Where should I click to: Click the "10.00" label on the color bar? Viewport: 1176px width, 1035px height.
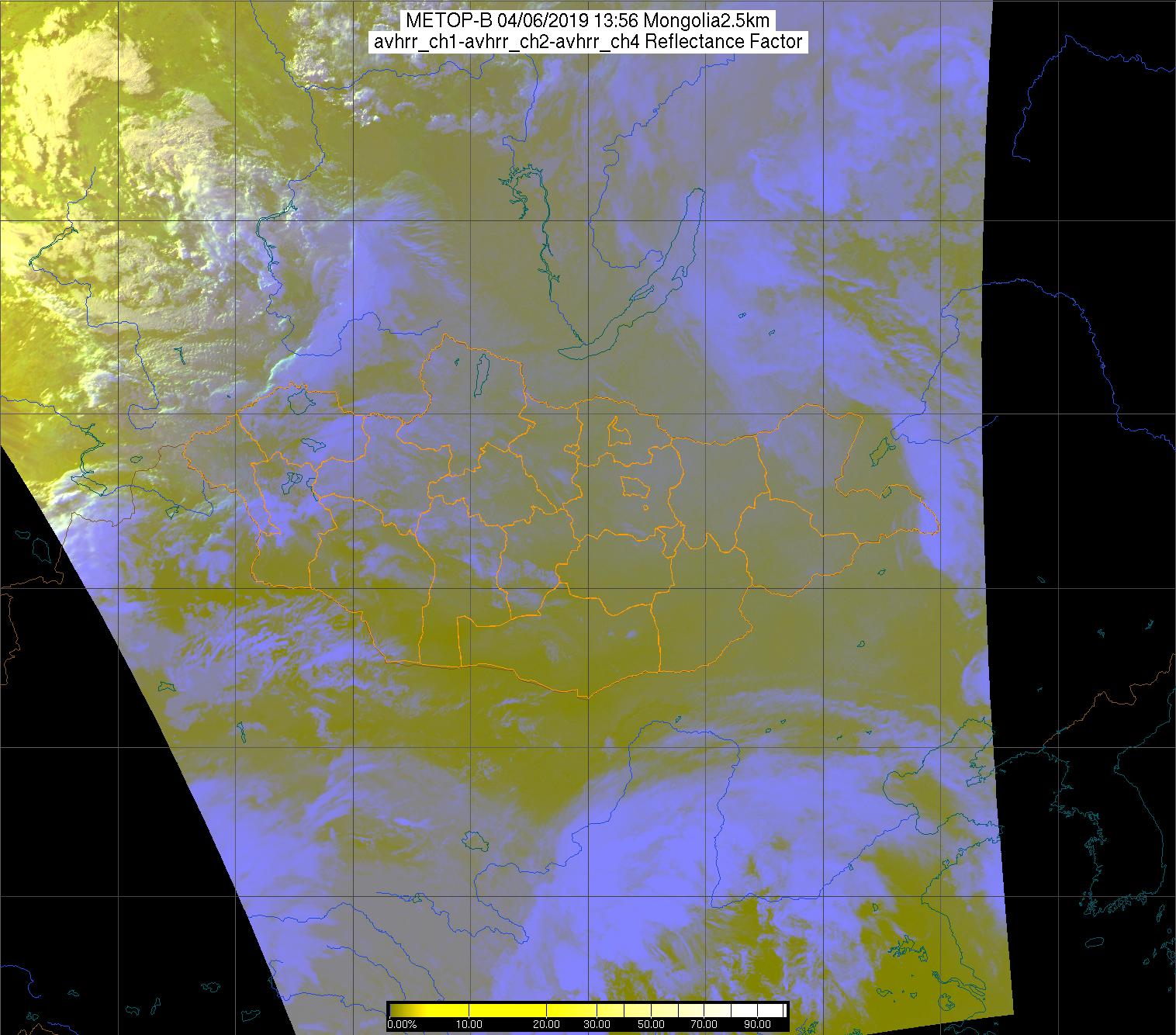click(x=469, y=1024)
